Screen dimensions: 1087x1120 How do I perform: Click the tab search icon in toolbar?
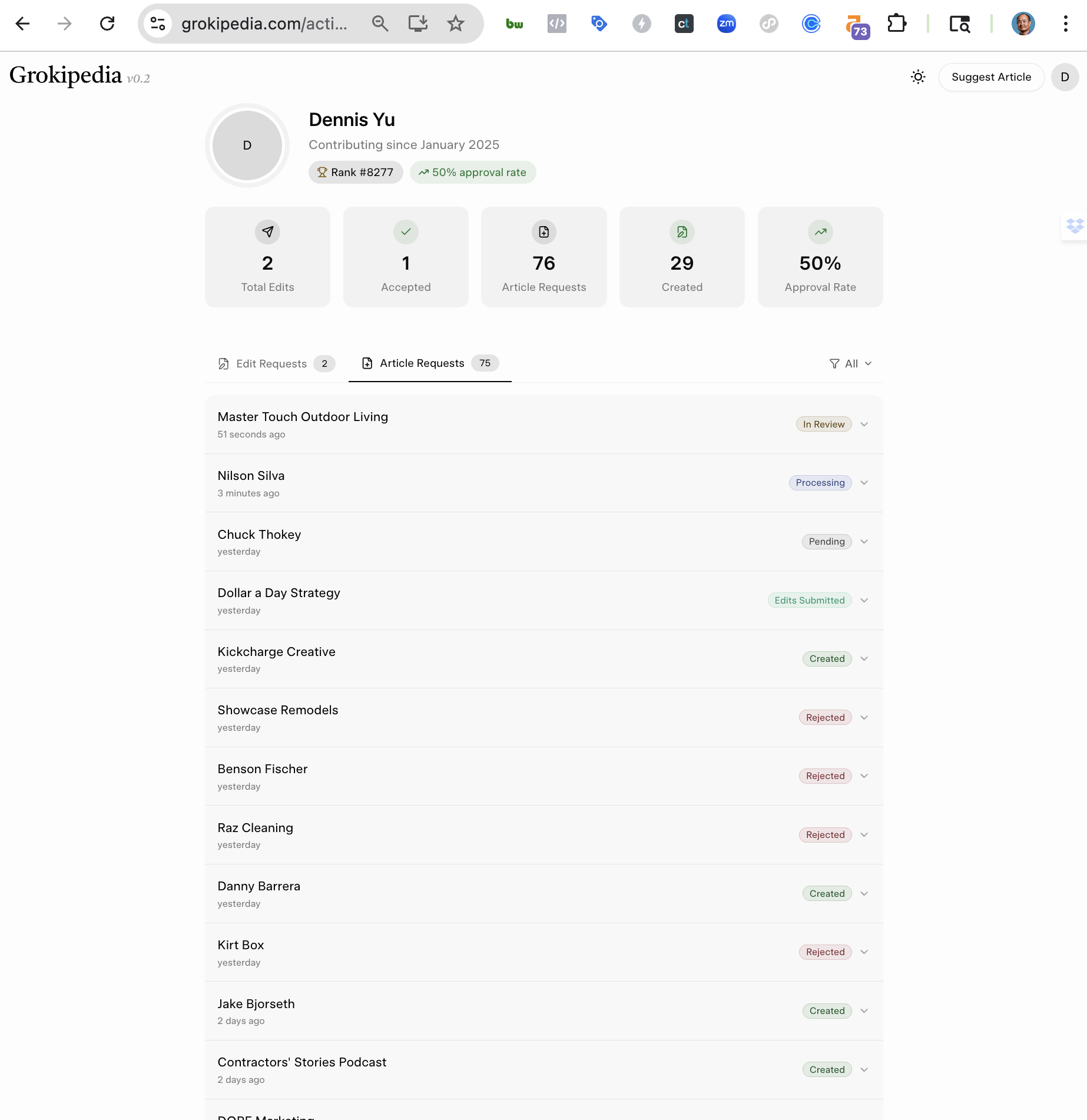pos(960,24)
